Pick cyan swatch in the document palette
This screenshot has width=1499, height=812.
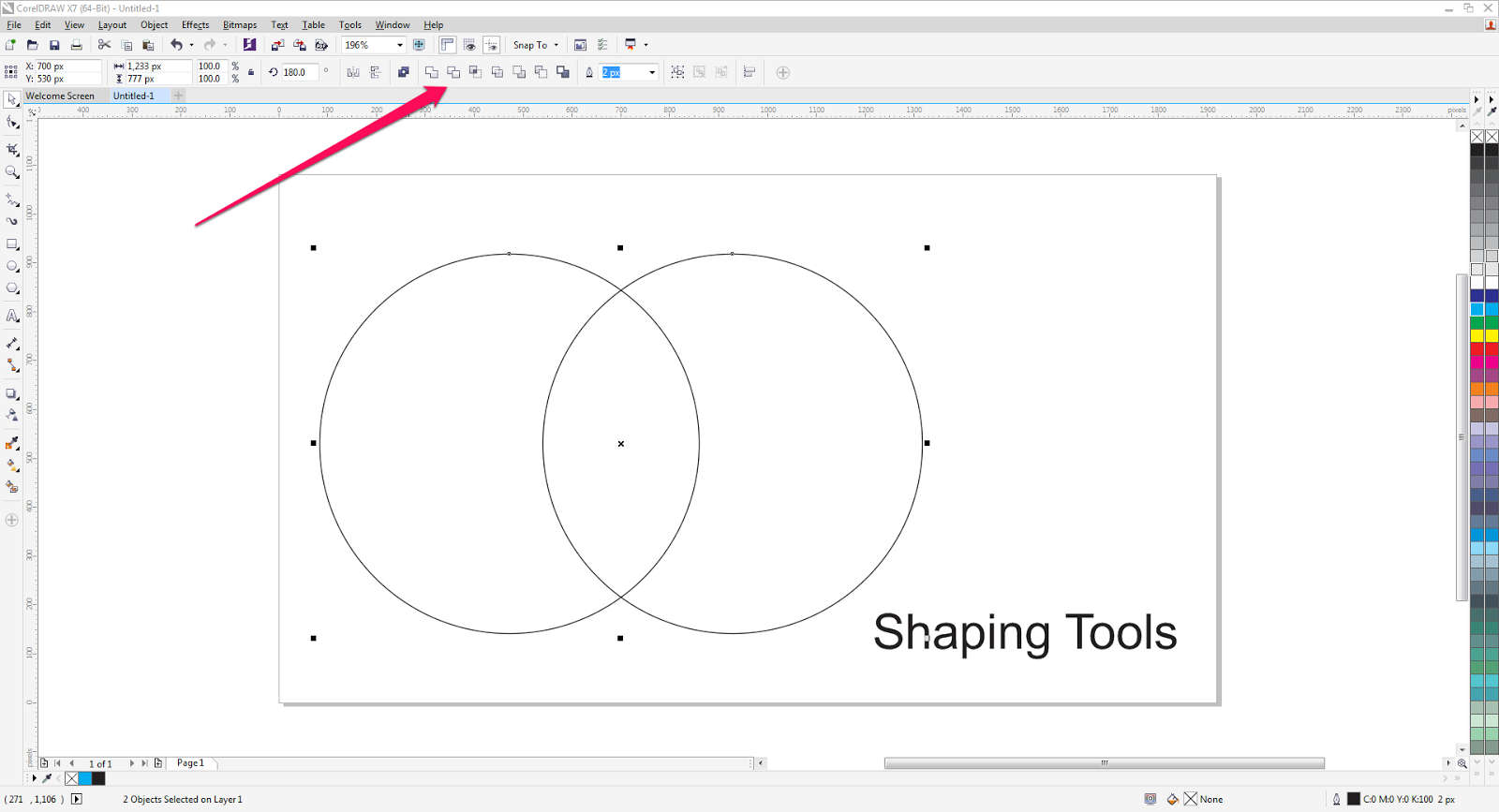point(84,778)
